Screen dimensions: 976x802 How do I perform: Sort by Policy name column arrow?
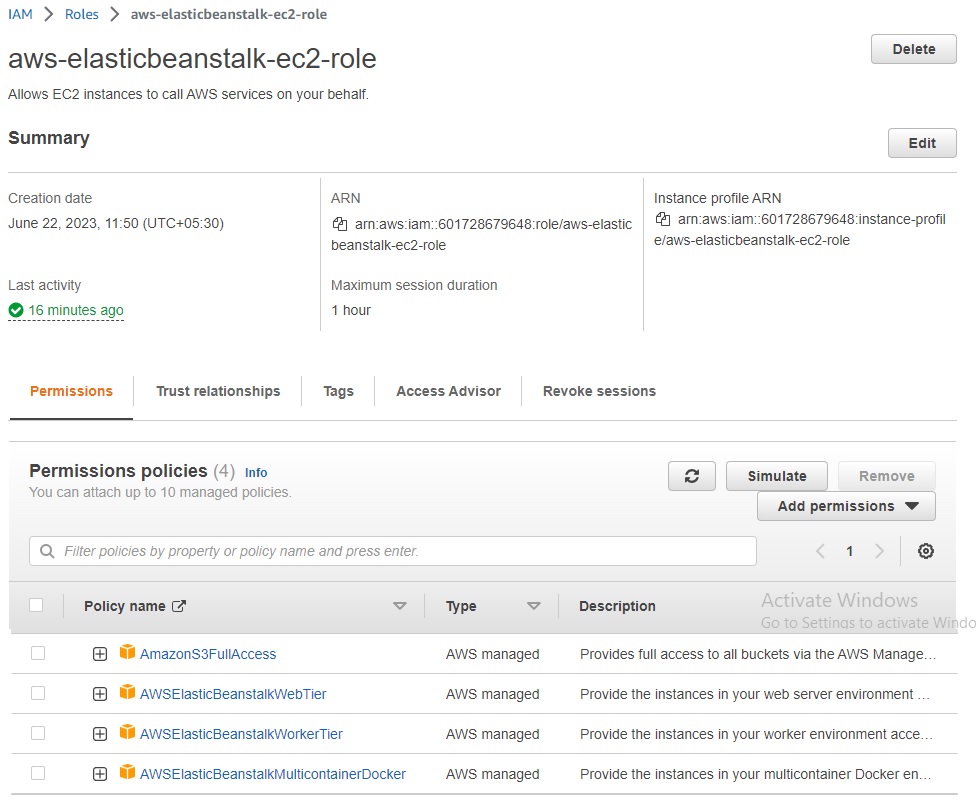(x=400, y=606)
